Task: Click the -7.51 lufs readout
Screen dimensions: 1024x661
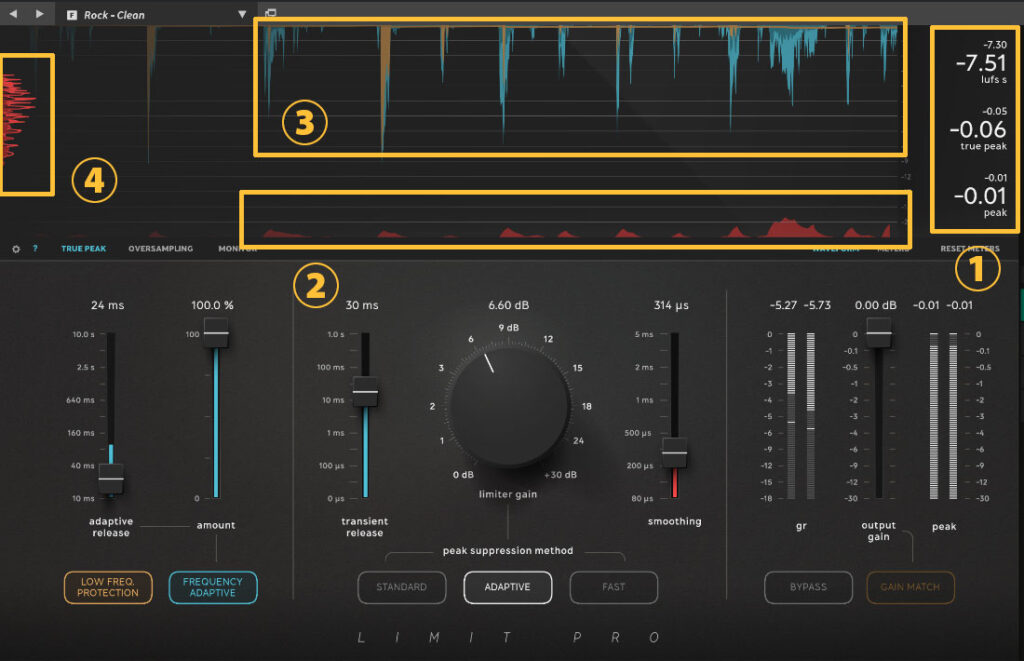Action: point(981,63)
